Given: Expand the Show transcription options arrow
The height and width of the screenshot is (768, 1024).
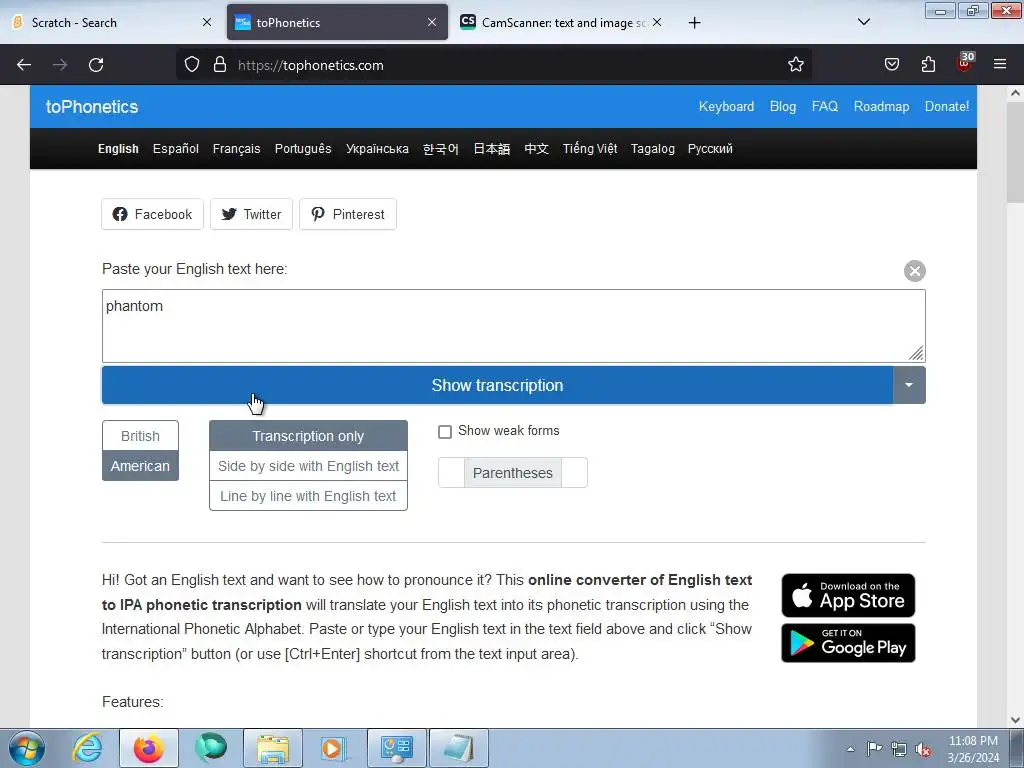Looking at the screenshot, I should (x=909, y=385).
